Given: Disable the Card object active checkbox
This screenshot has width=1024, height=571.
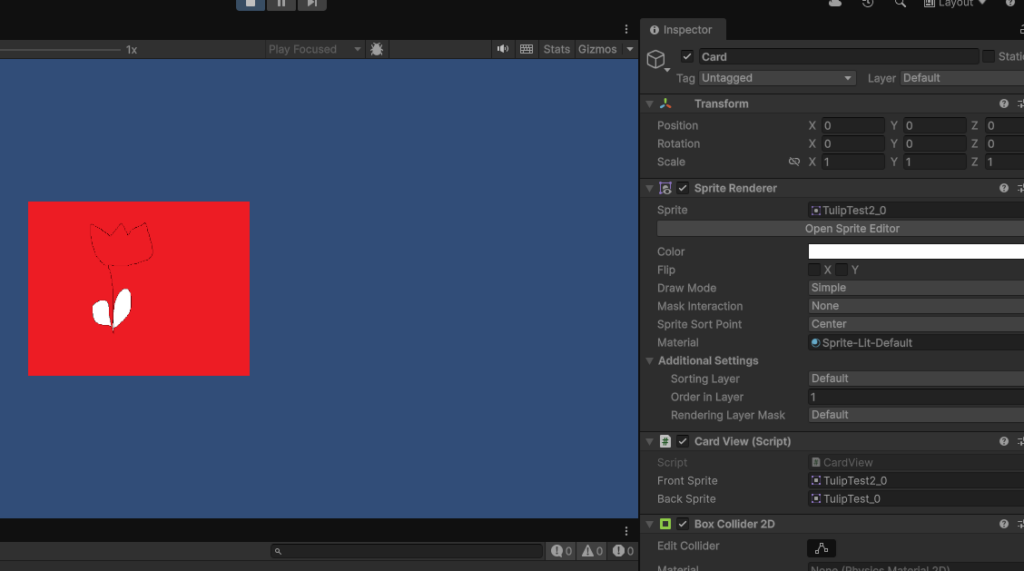Looking at the screenshot, I should coord(687,57).
